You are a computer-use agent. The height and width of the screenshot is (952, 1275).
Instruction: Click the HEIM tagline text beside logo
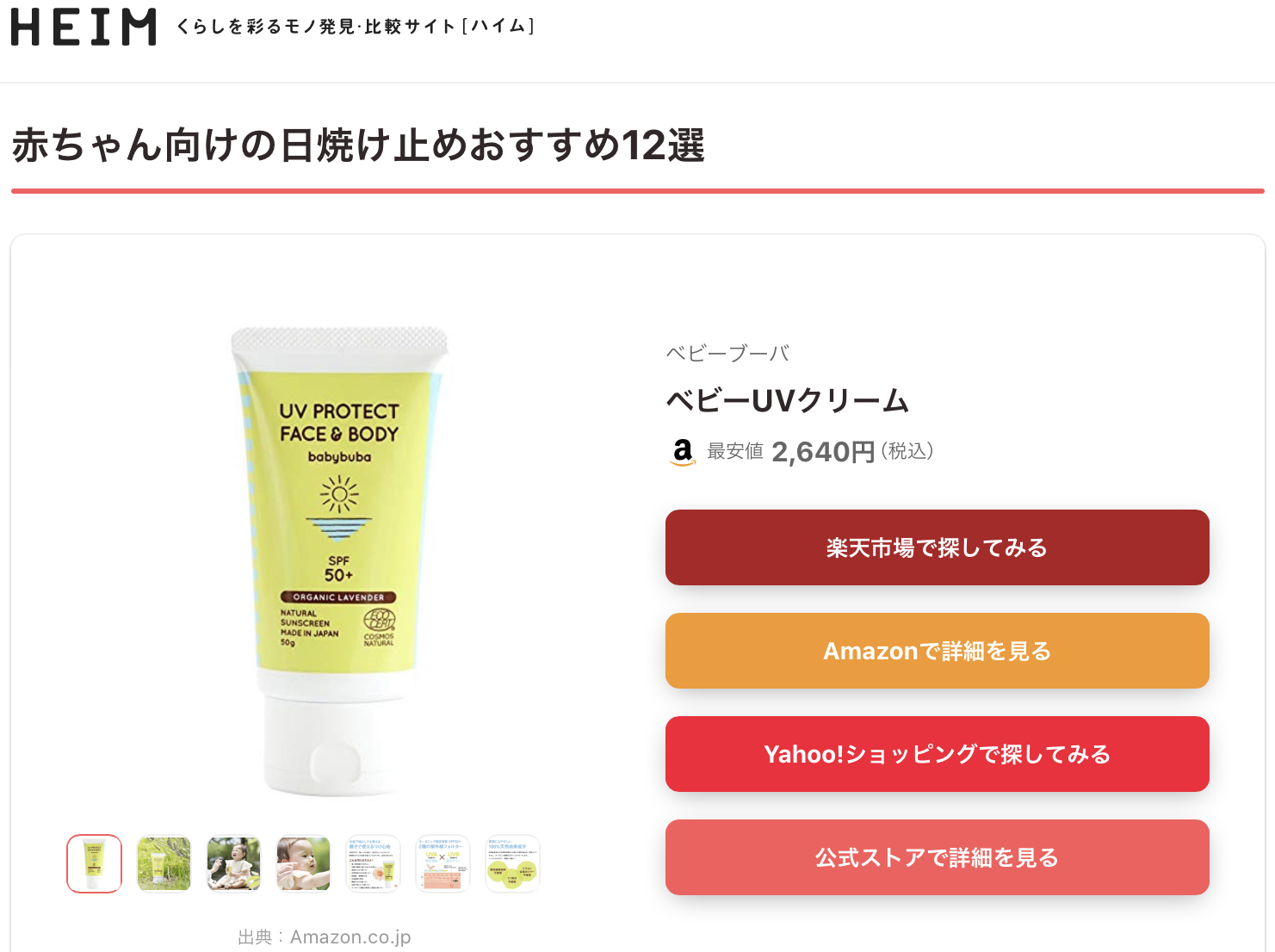(355, 27)
